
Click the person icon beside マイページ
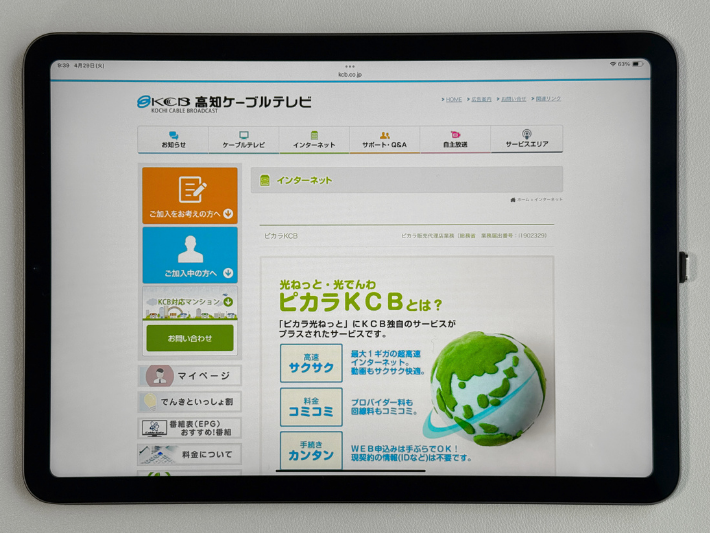pos(159,375)
